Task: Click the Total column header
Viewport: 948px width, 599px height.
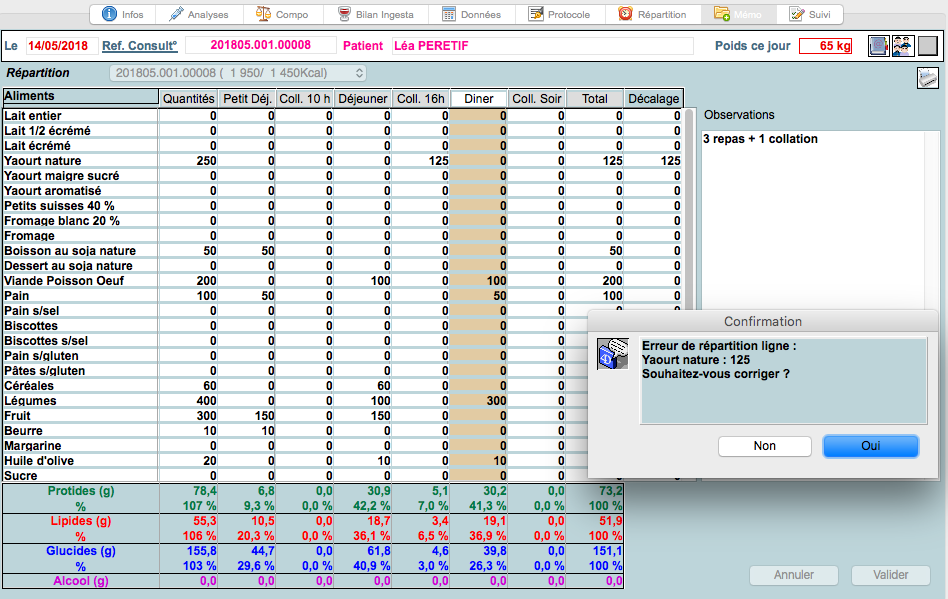Action: [x=595, y=99]
